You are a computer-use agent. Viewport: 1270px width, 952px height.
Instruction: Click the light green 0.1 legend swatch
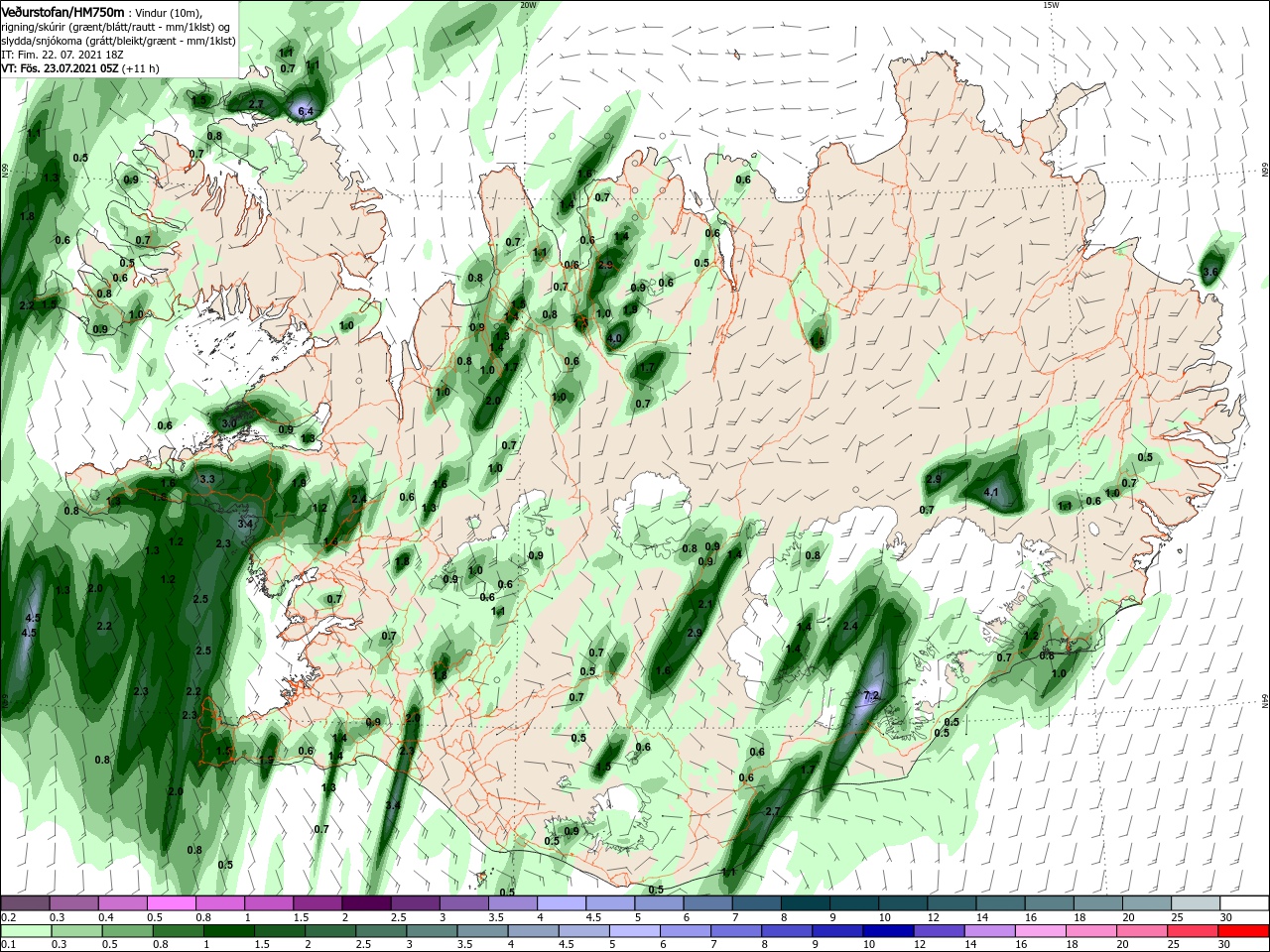pos(25,931)
